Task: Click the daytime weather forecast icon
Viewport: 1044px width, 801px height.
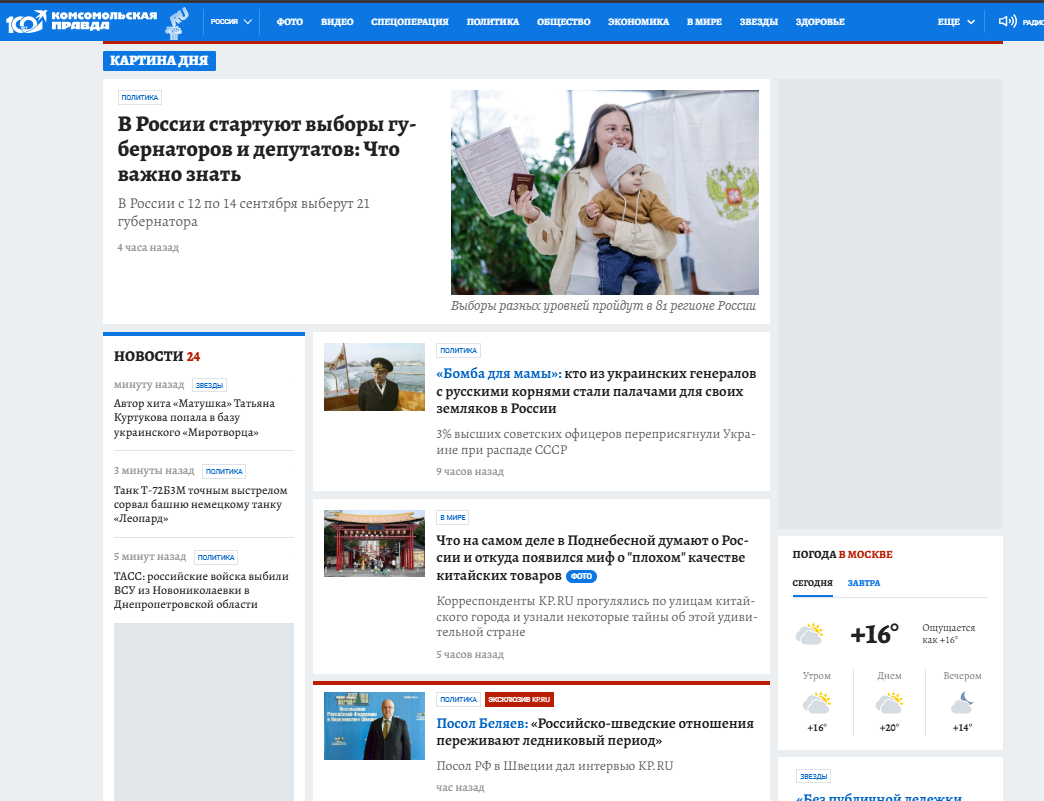Action: pos(889,702)
